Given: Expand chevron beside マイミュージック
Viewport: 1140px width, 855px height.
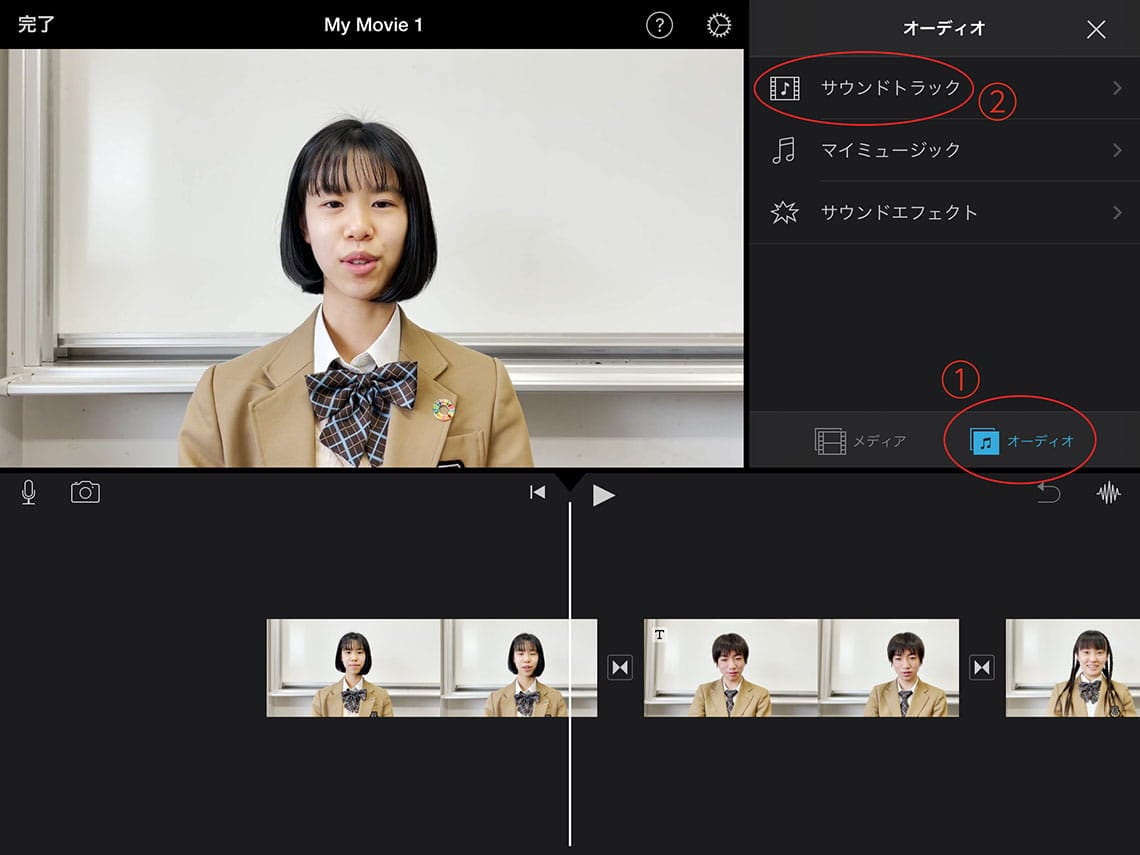Looking at the screenshot, I should [x=1117, y=150].
